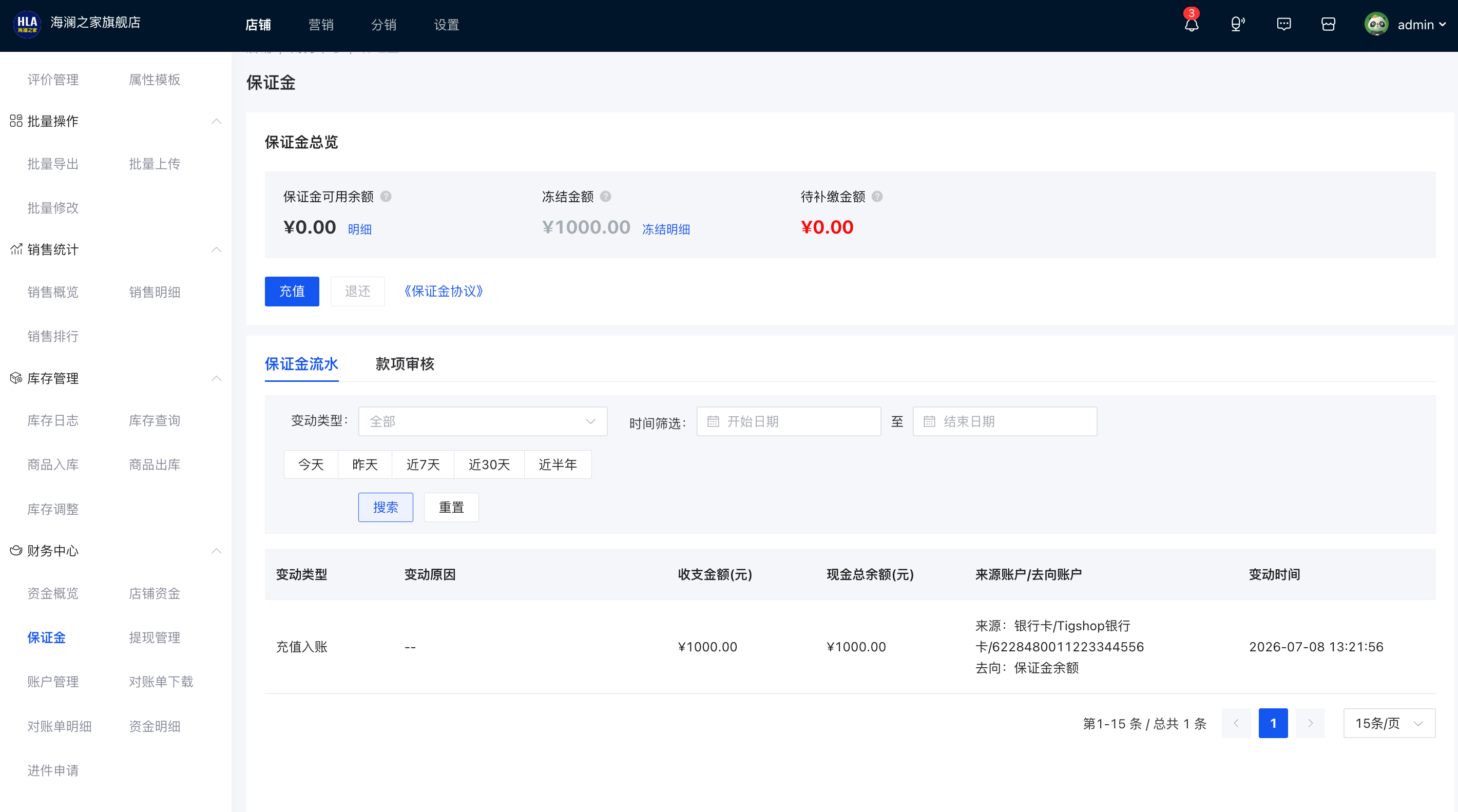1458x812 pixels.
Task: Click the 搜索 button
Action: (386, 508)
